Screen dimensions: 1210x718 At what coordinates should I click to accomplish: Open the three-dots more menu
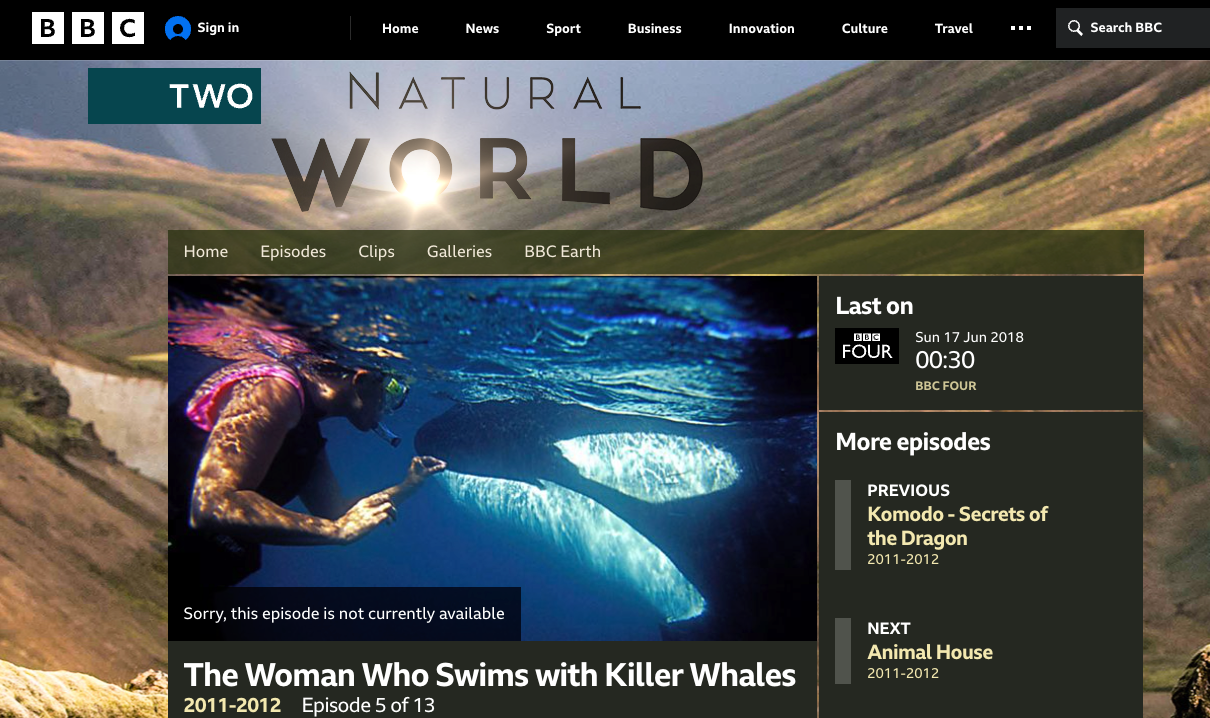pos(1020,28)
